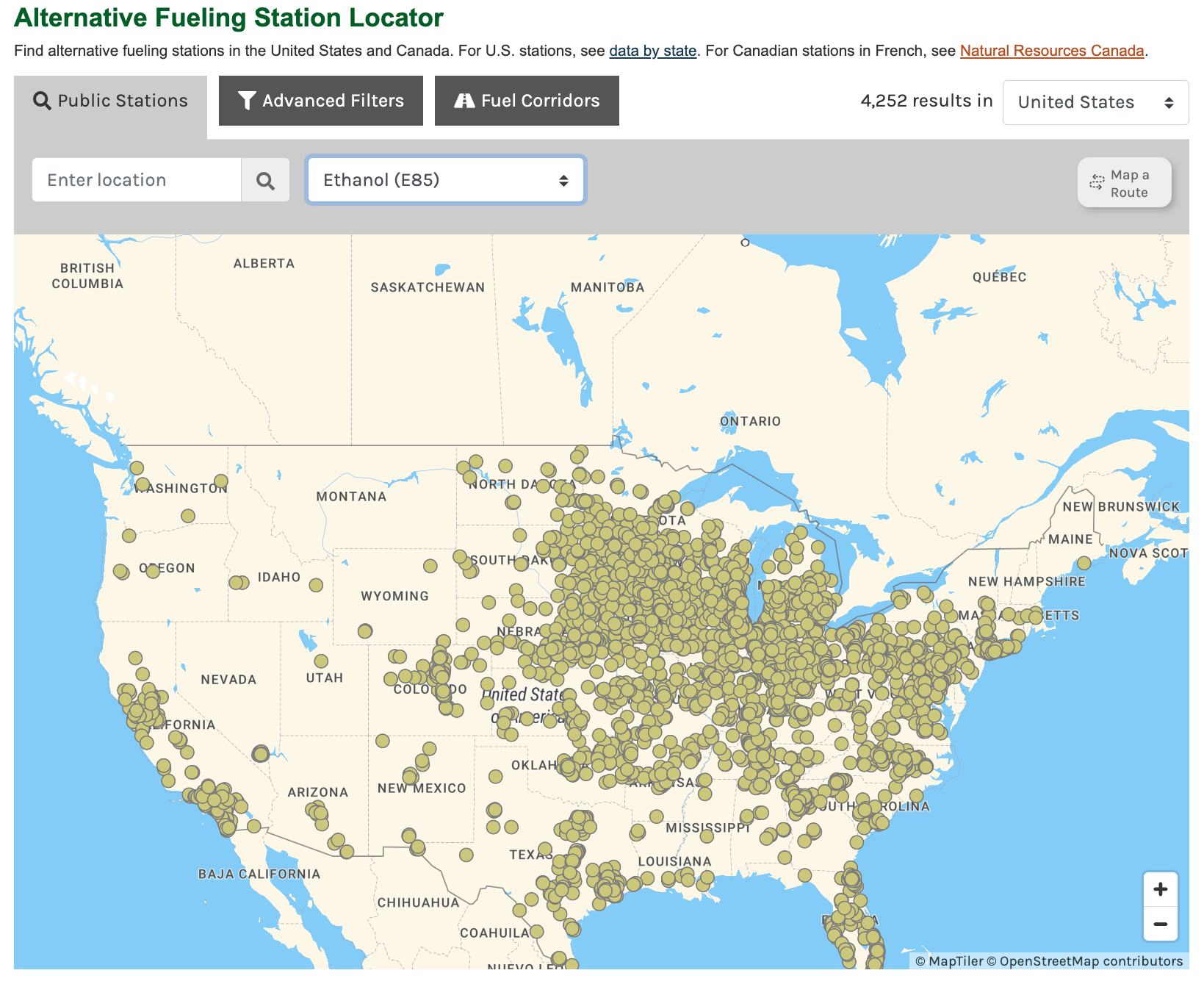Open the Map a Route tool
The height and width of the screenshot is (984, 1204).
(x=1124, y=183)
